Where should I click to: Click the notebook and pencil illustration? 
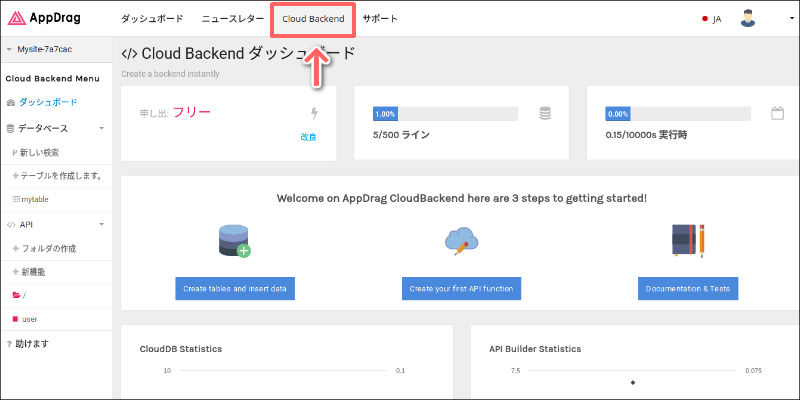coord(688,240)
